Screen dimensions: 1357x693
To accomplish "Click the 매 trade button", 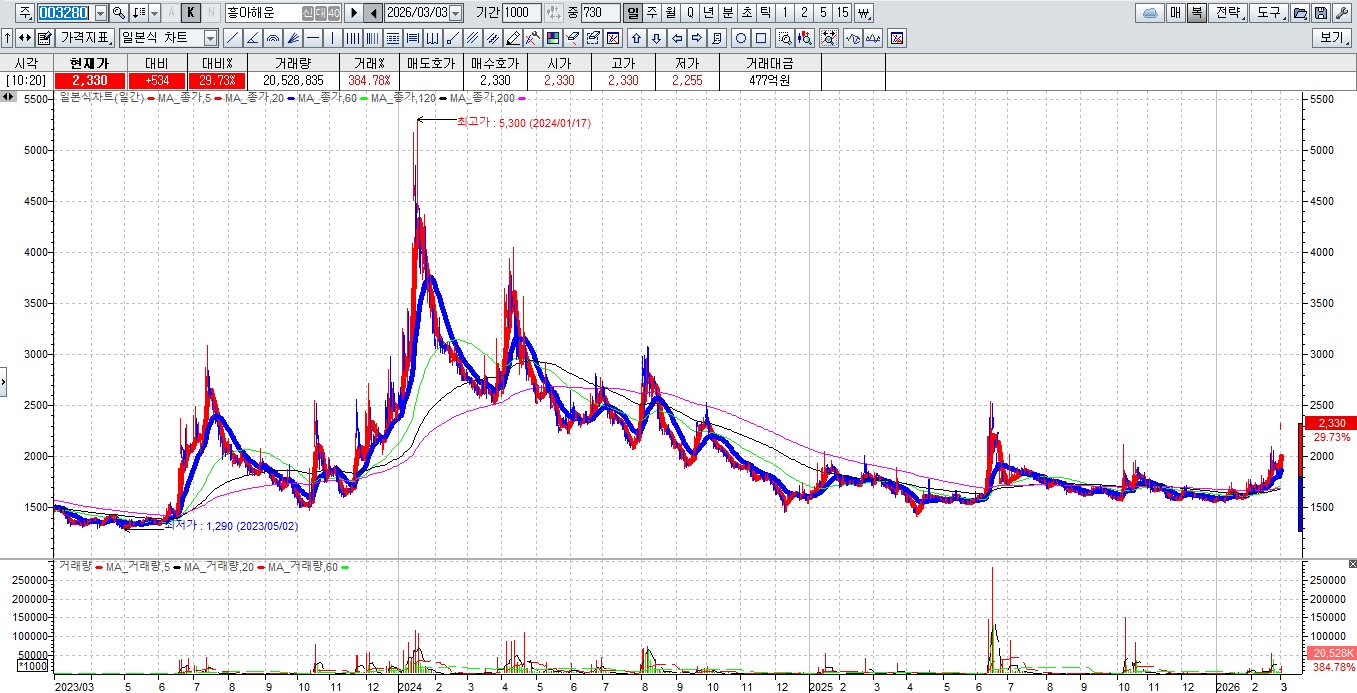I will pyautogui.click(x=1176, y=13).
